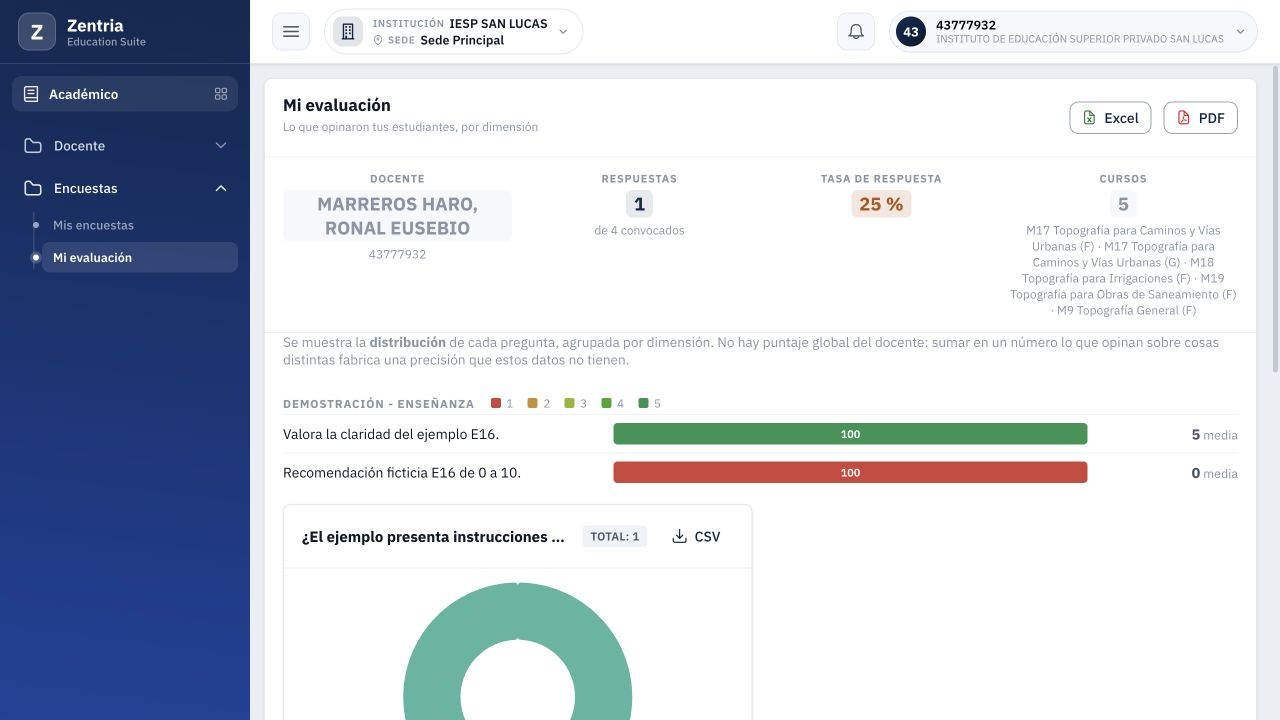Click the '0 media' value
The image size is (1280, 720).
pyautogui.click(x=1214, y=473)
